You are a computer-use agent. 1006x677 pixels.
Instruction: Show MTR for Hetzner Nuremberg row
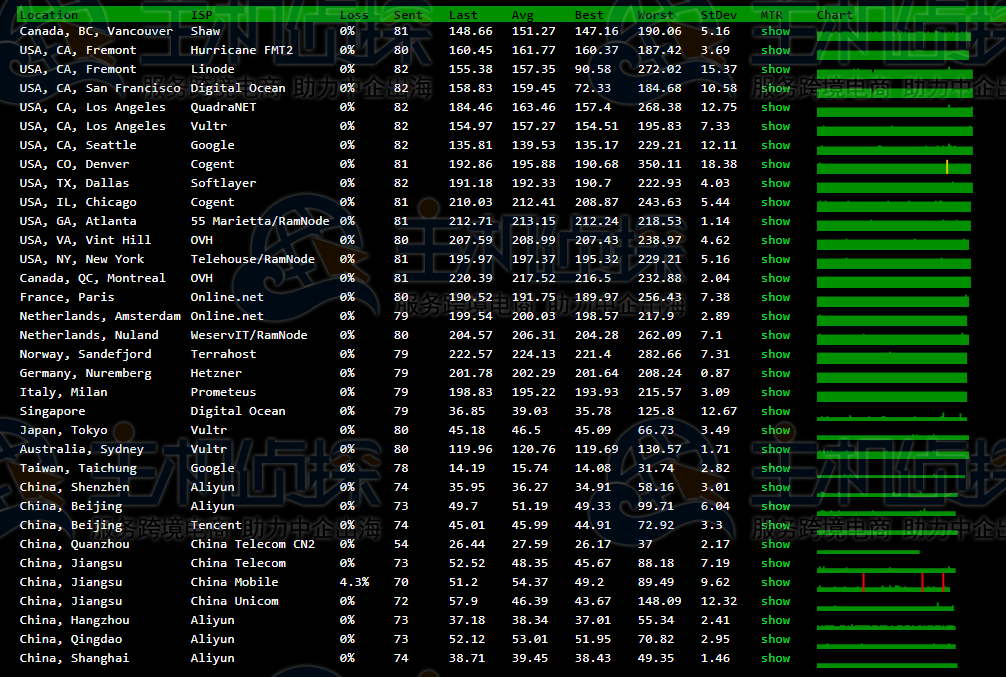(x=775, y=373)
